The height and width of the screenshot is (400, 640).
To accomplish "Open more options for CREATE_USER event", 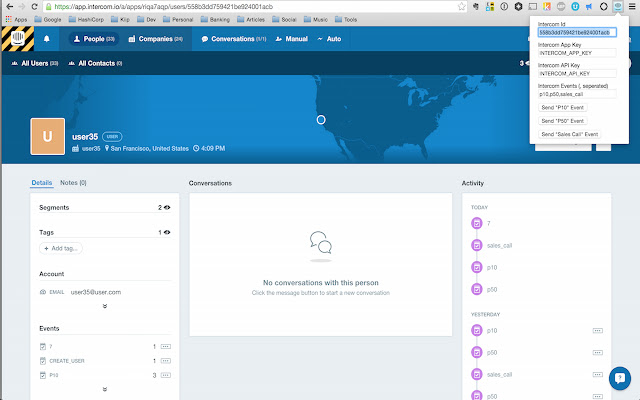I will pyautogui.click(x=166, y=360).
